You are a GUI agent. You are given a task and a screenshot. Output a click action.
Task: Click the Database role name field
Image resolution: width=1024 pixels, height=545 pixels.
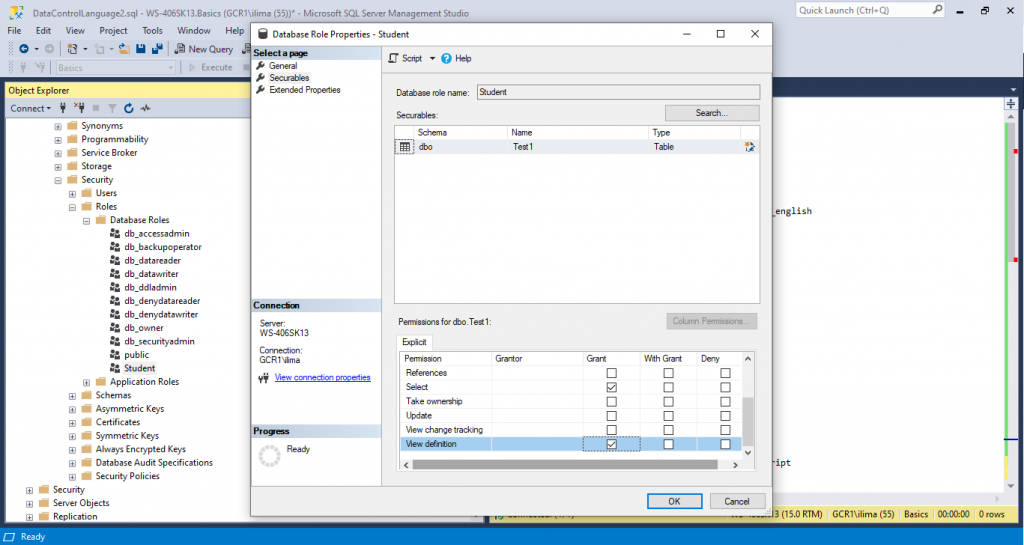pos(618,92)
